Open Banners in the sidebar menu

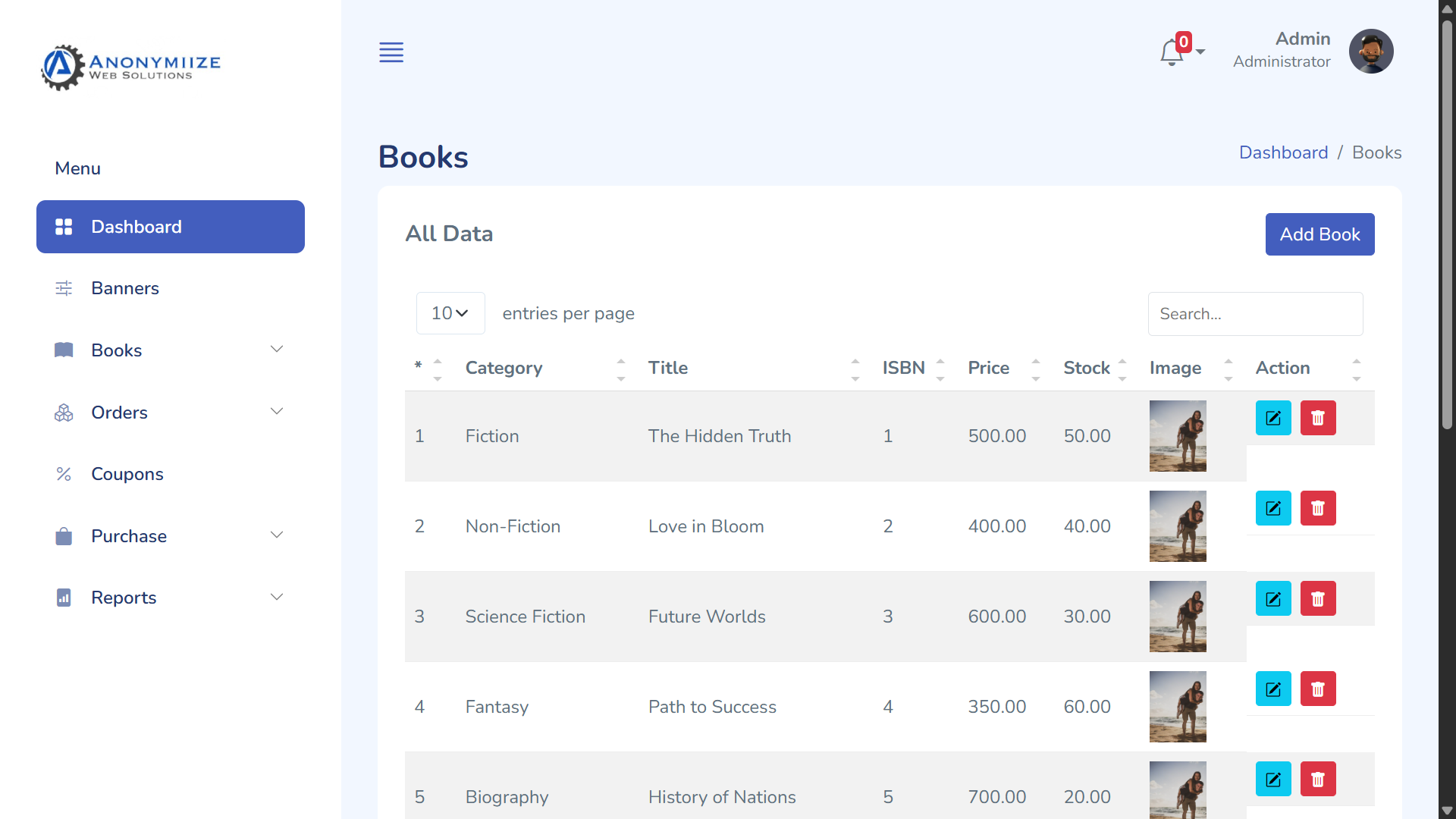click(171, 288)
